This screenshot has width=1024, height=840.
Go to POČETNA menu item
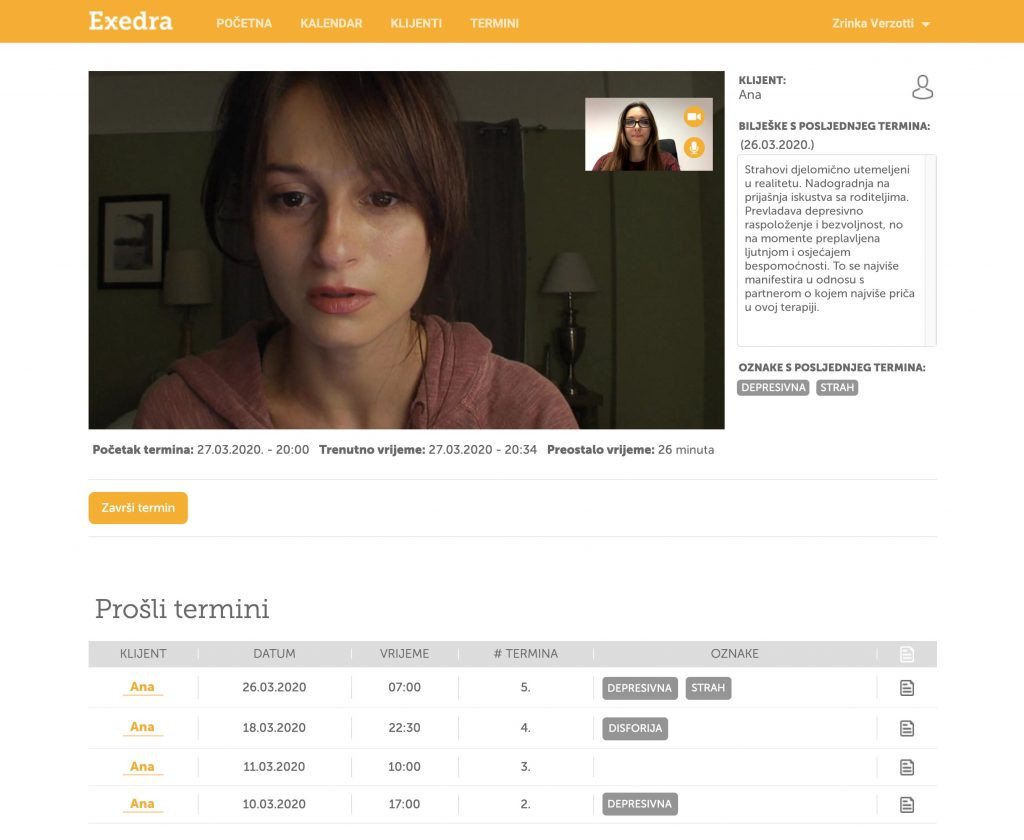click(244, 24)
